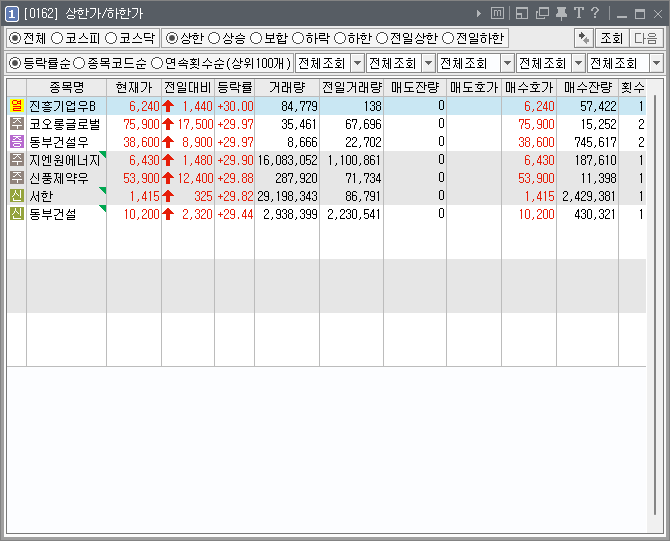Select the 코오롱글로벌 stock name
The width and height of the screenshot is (670, 541).
tap(65, 124)
